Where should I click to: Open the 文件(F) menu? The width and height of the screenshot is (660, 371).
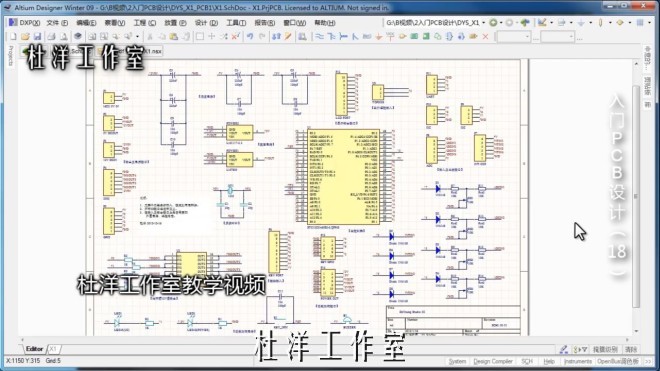[x=57, y=23]
